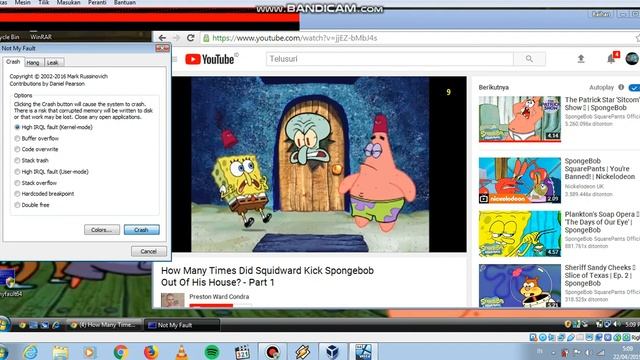Viewport: 640px width, 360px height.
Task: Toggle the Autoplay switch
Action: tap(634, 87)
